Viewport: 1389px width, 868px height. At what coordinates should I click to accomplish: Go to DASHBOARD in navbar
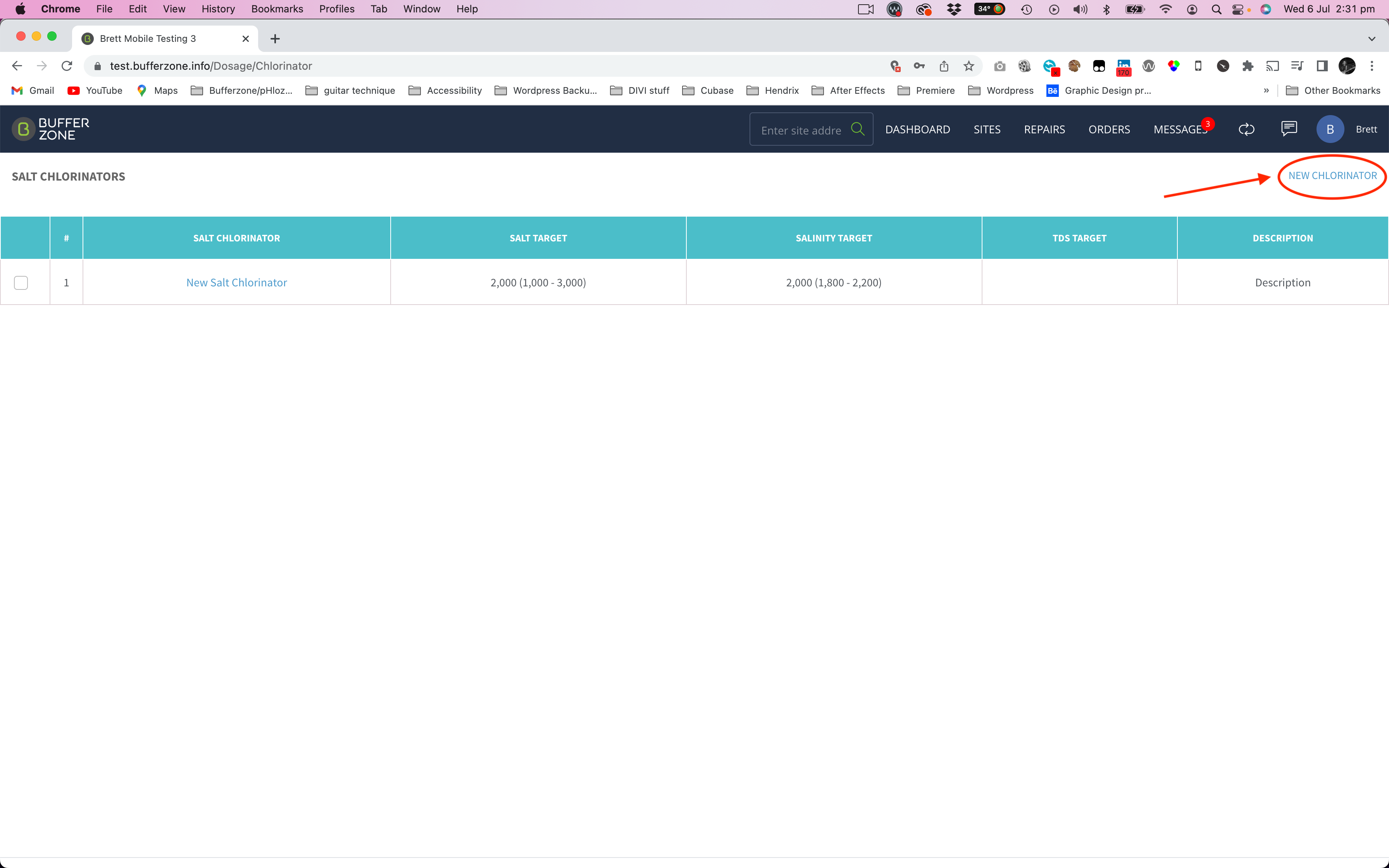(x=918, y=129)
